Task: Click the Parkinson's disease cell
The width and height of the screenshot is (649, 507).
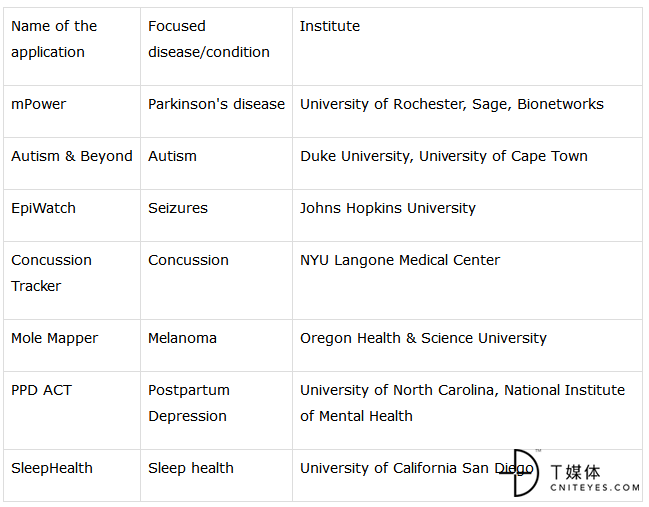Action: 216,112
